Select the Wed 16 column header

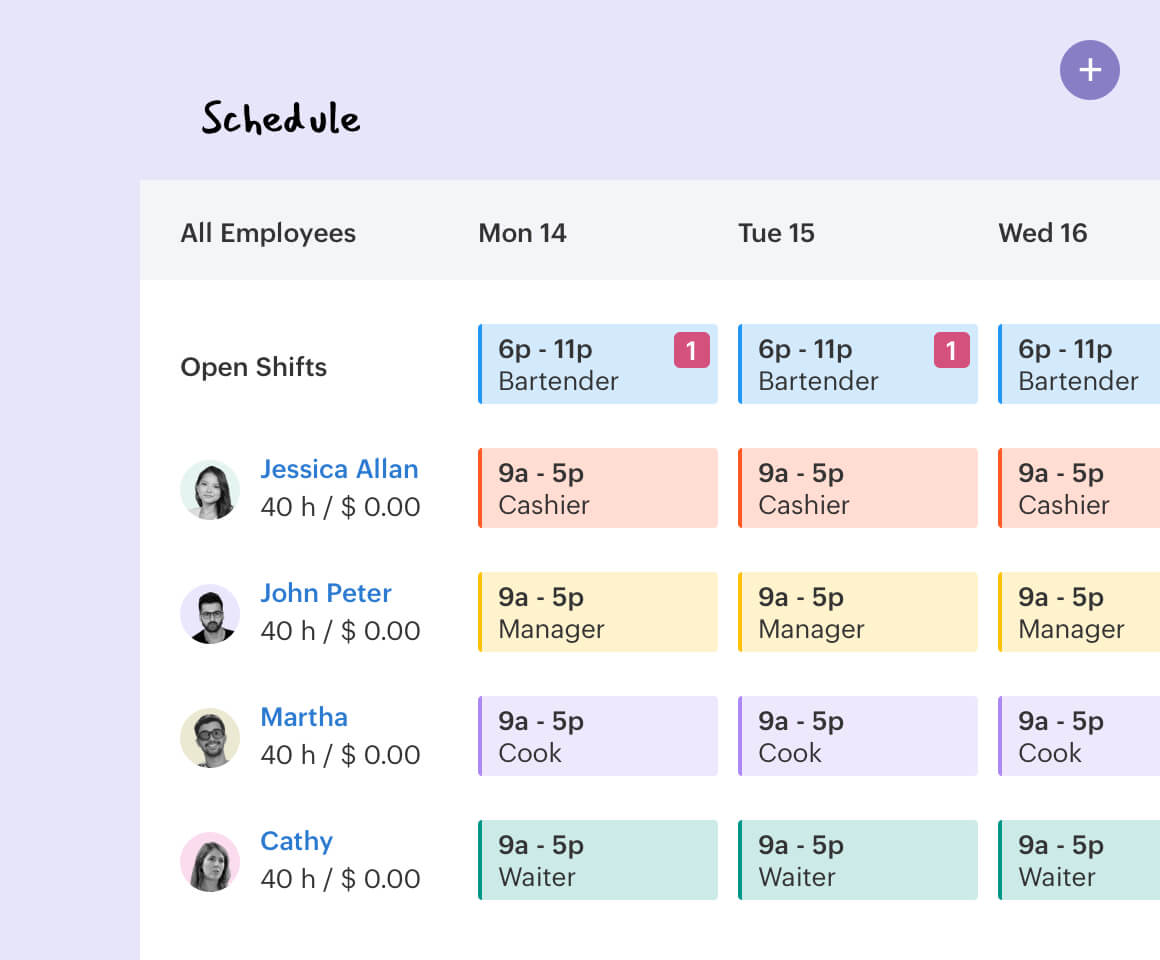1042,233
